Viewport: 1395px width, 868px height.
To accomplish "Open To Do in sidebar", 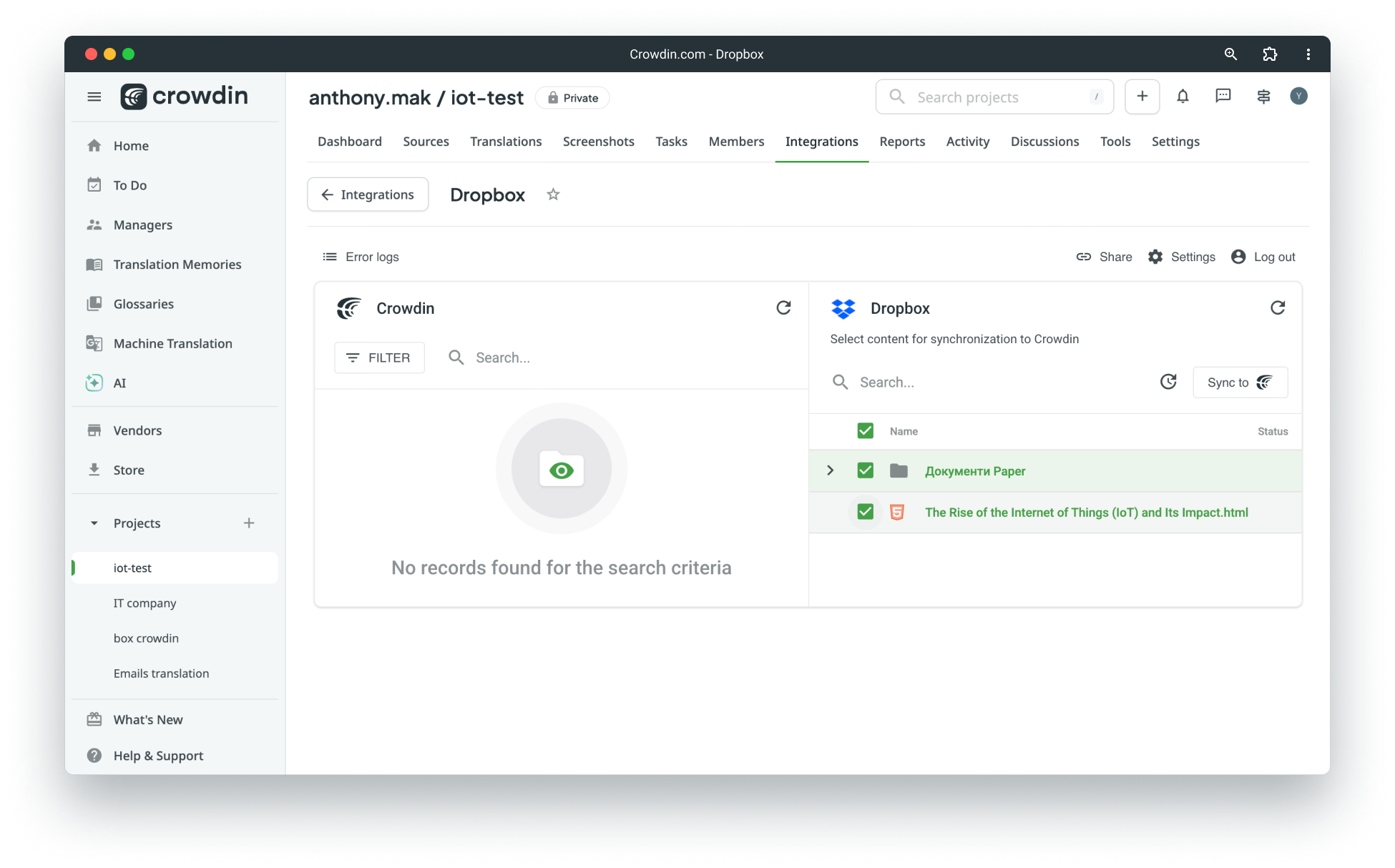I will point(175,185).
